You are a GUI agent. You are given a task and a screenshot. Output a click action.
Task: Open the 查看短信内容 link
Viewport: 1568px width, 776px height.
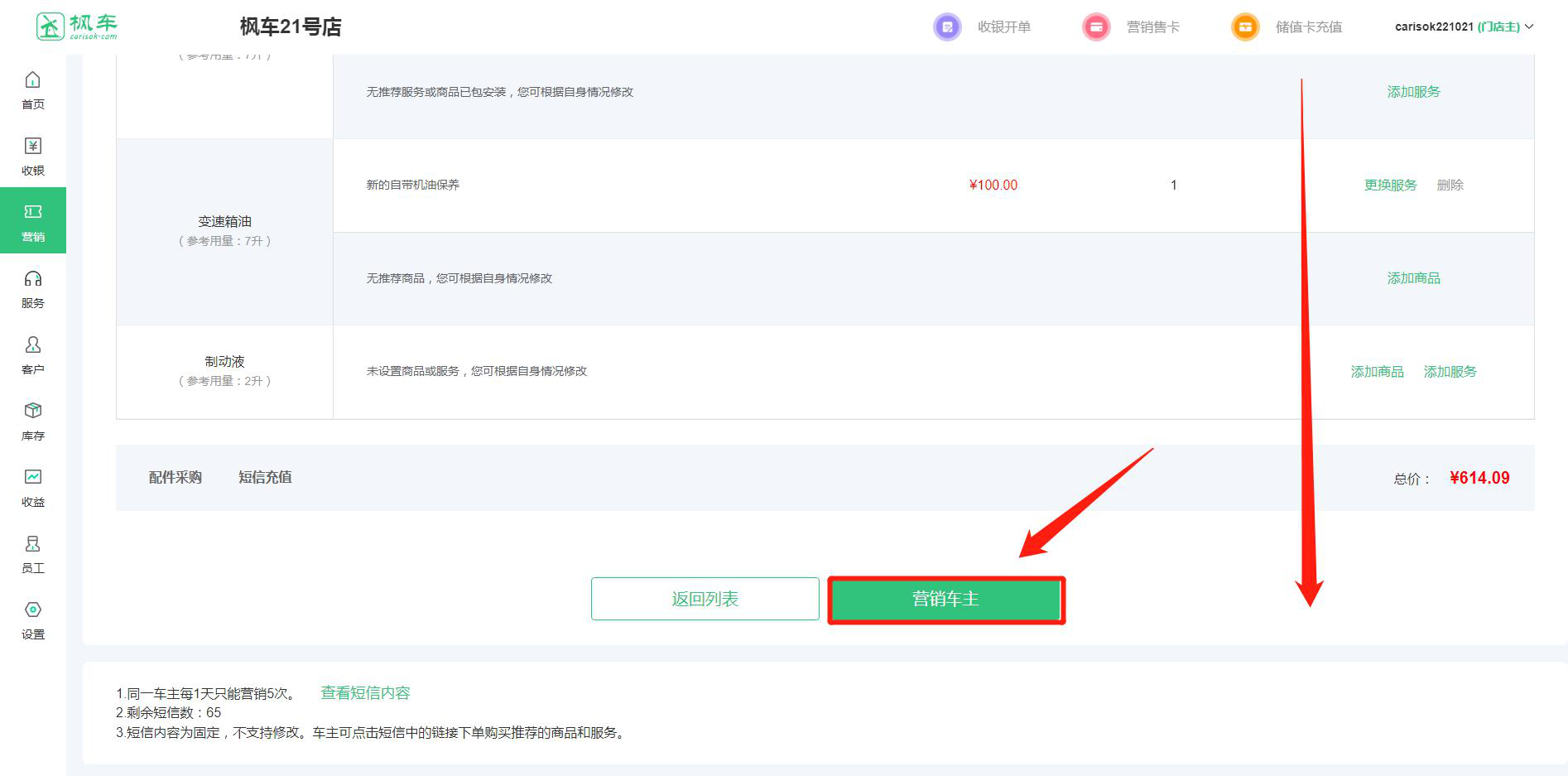[x=365, y=692]
